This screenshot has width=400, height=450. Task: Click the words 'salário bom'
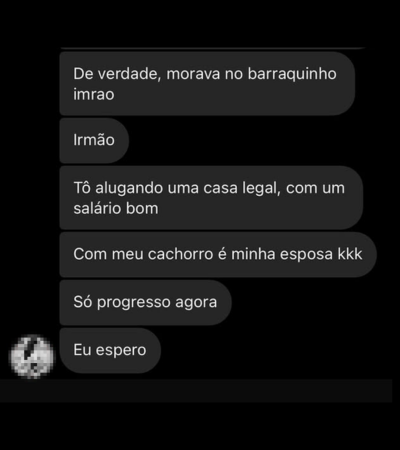(116, 209)
